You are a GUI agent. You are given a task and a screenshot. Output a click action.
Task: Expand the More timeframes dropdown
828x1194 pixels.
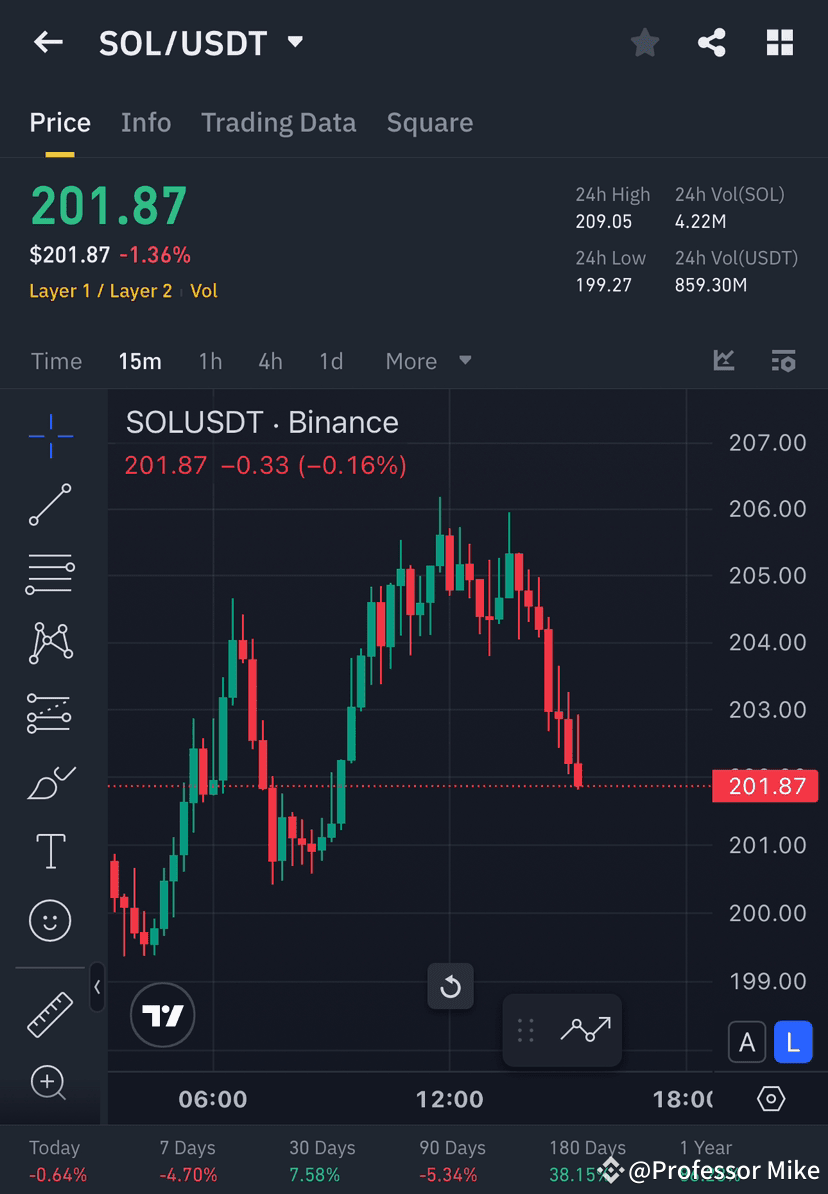428,361
